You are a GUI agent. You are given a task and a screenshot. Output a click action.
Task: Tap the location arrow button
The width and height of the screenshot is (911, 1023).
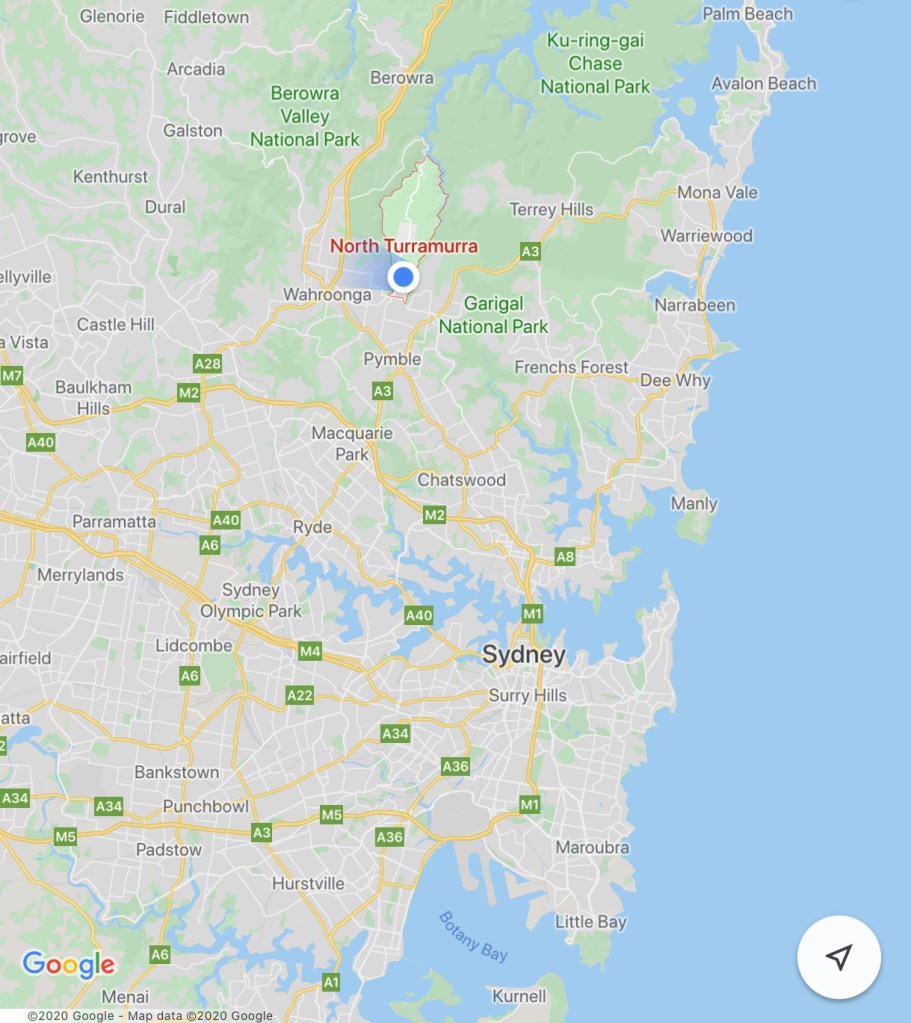[839, 956]
